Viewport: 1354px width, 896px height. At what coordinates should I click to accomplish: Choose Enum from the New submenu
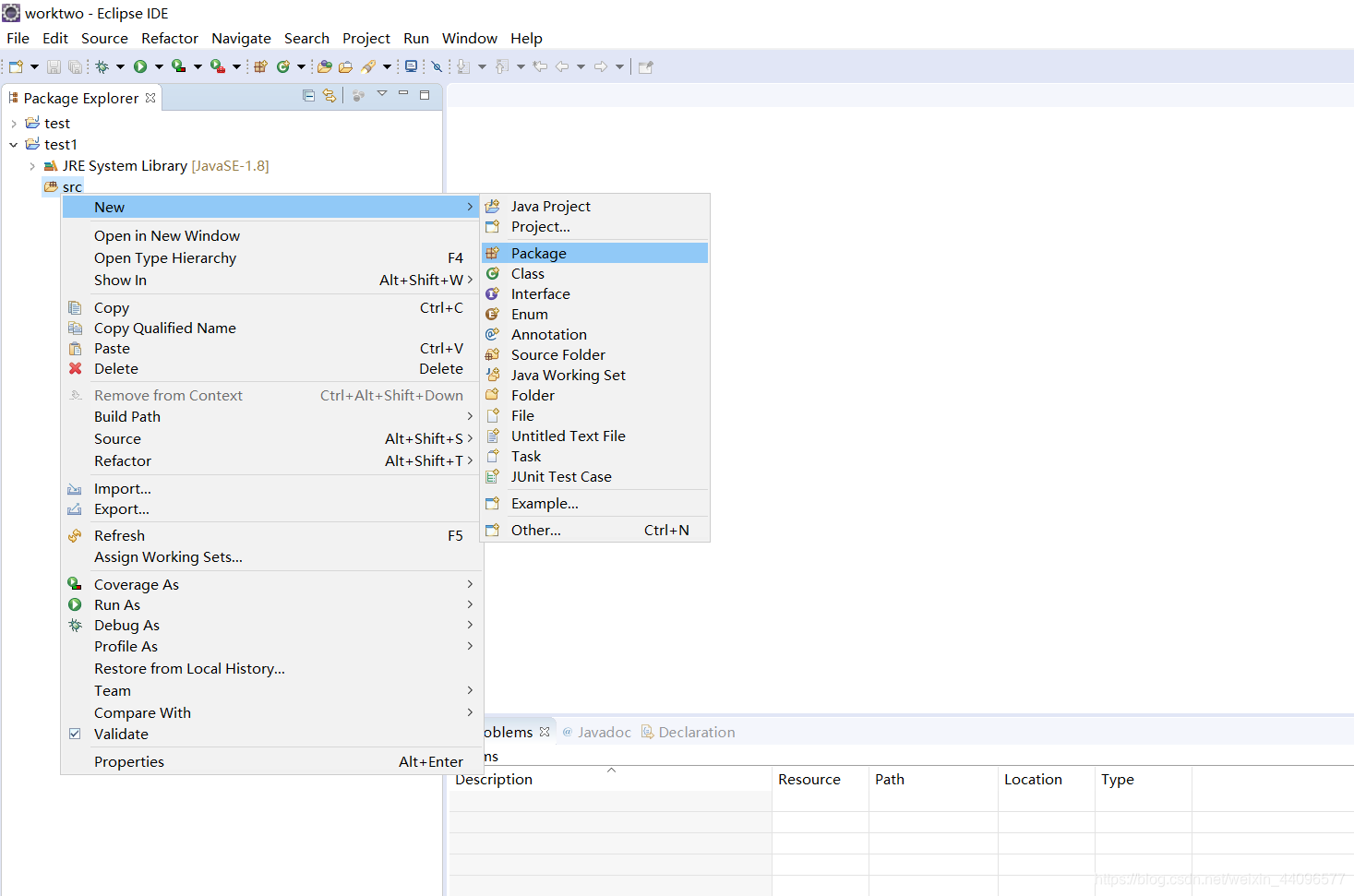point(595,315)
